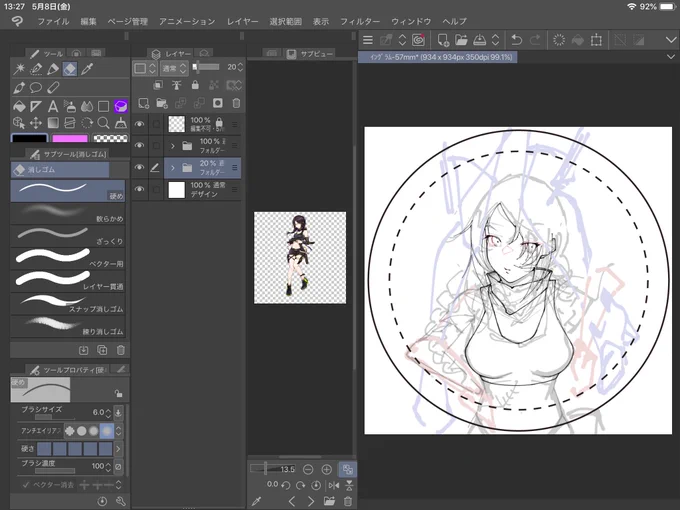Hide the top locked 100% layer
This screenshot has width=680, height=510.
[x=139, y=124]
